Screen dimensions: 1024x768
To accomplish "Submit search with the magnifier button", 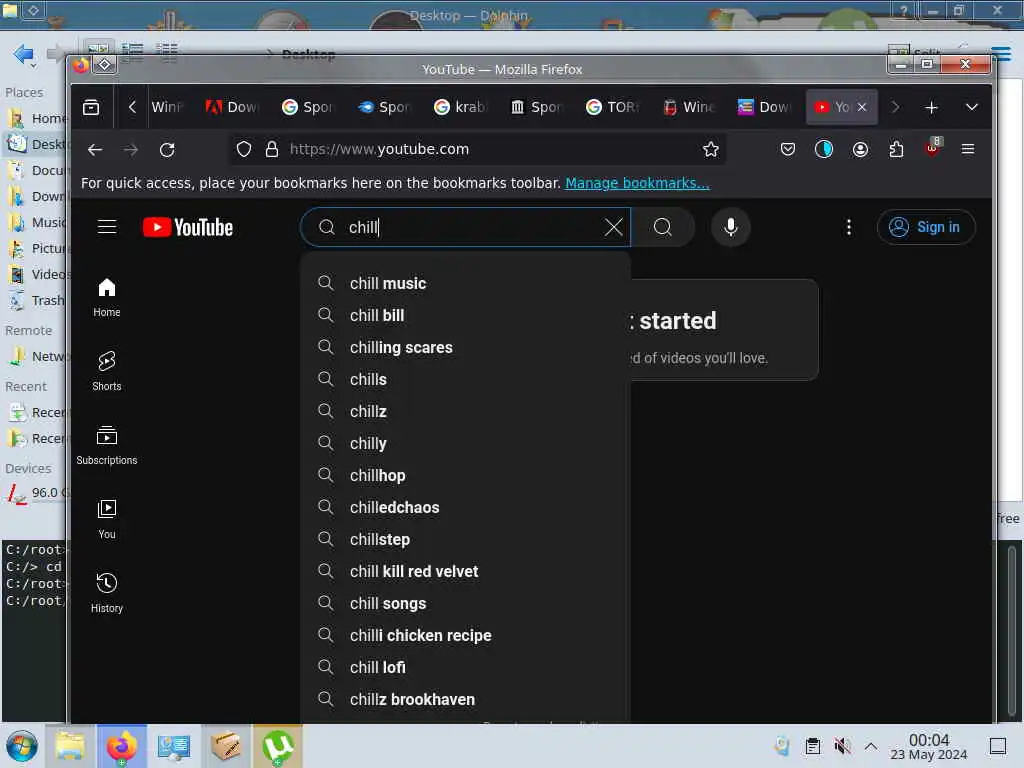I will pyautogui.click(x=662, y=227).
